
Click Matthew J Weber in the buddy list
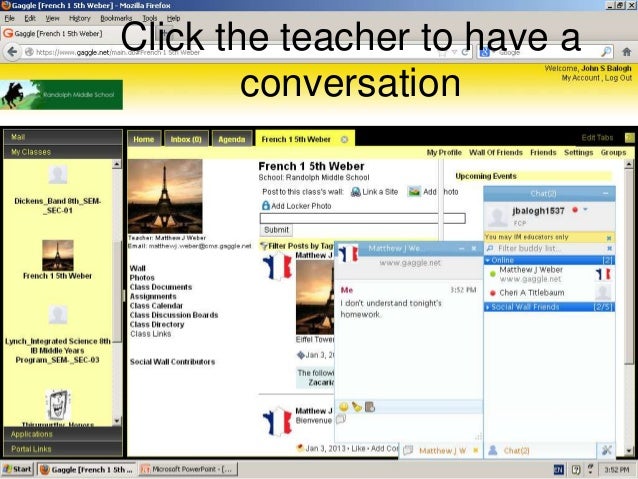pyautogui.click(x=531, y=269)
